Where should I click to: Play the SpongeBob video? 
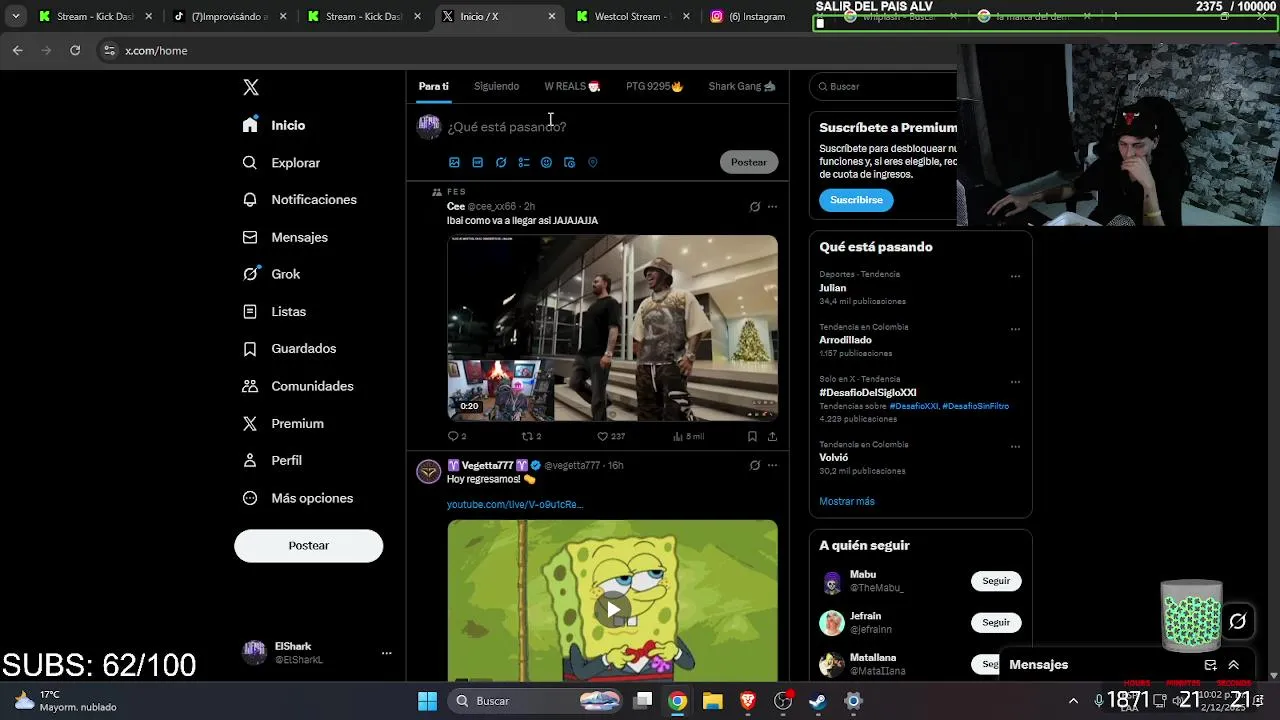click(612, 608)
